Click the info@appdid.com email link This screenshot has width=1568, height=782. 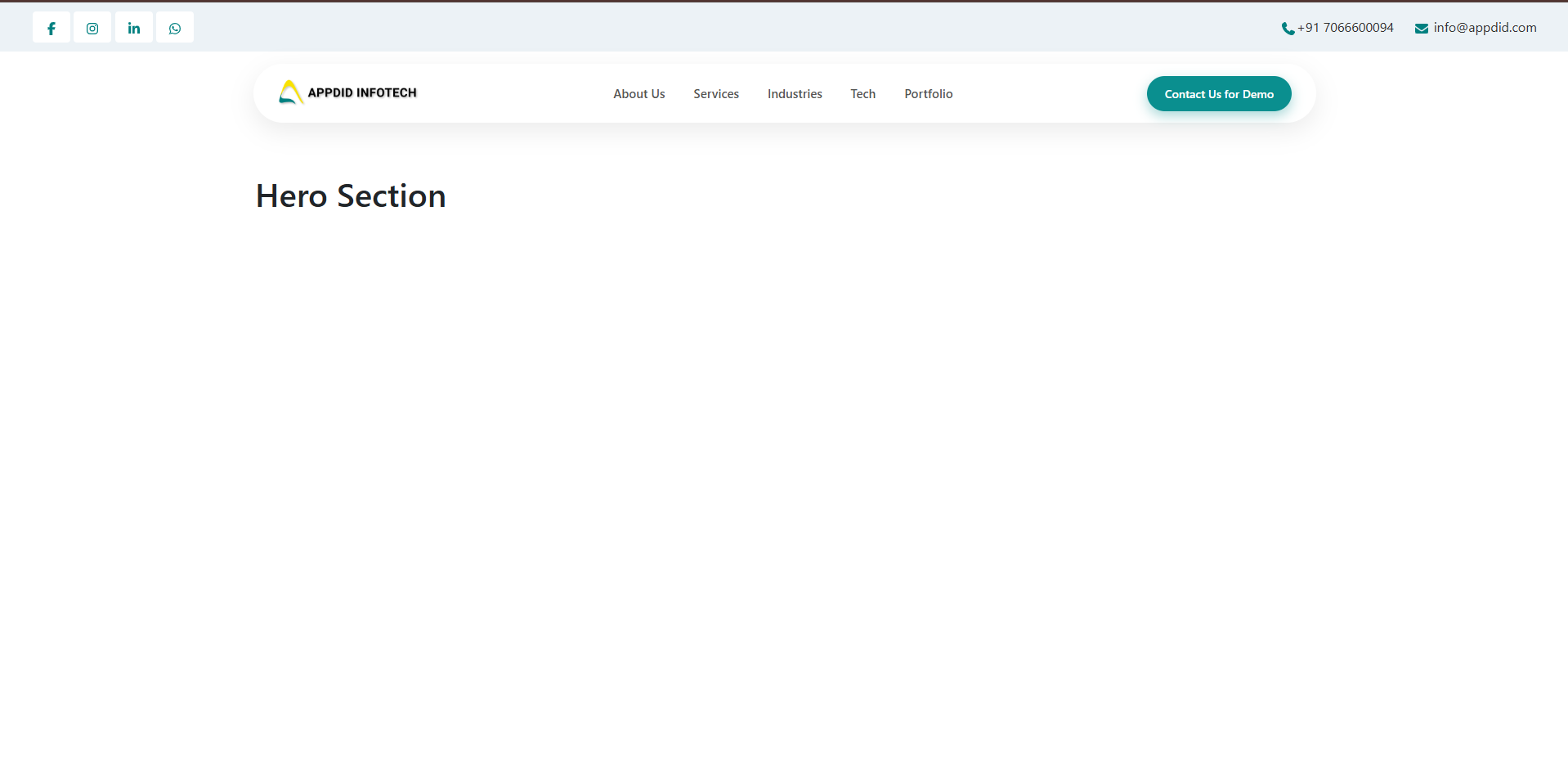point(1485,28)
